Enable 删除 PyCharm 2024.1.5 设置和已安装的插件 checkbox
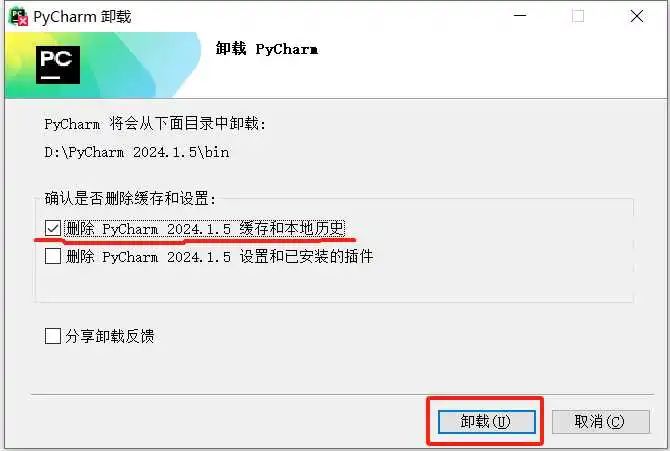The height and width of the screenshot is (451, 670). pyautogui.click(x=53, y=256)
